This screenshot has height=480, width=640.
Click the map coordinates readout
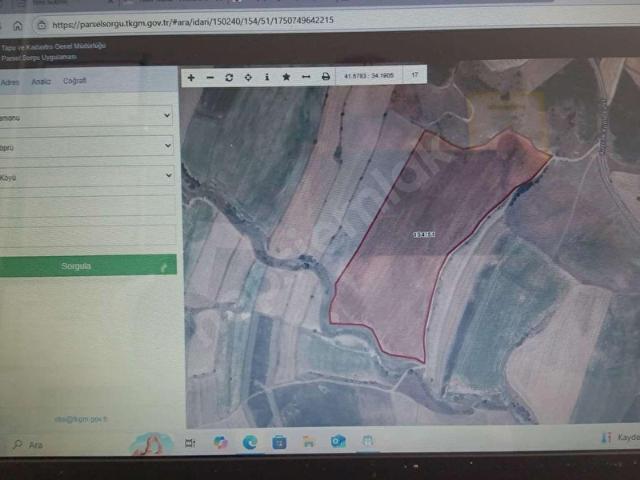coord(369,76)
